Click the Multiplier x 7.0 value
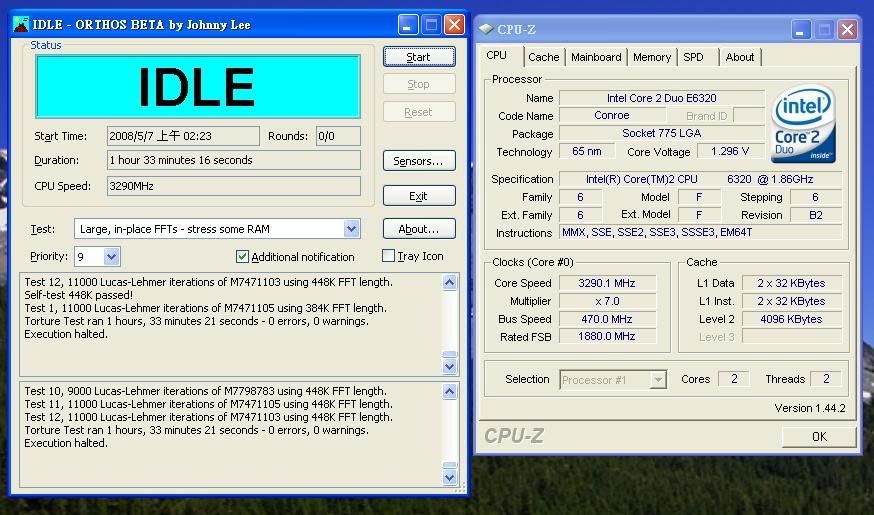874x515 pixels. tap(607, 301)
